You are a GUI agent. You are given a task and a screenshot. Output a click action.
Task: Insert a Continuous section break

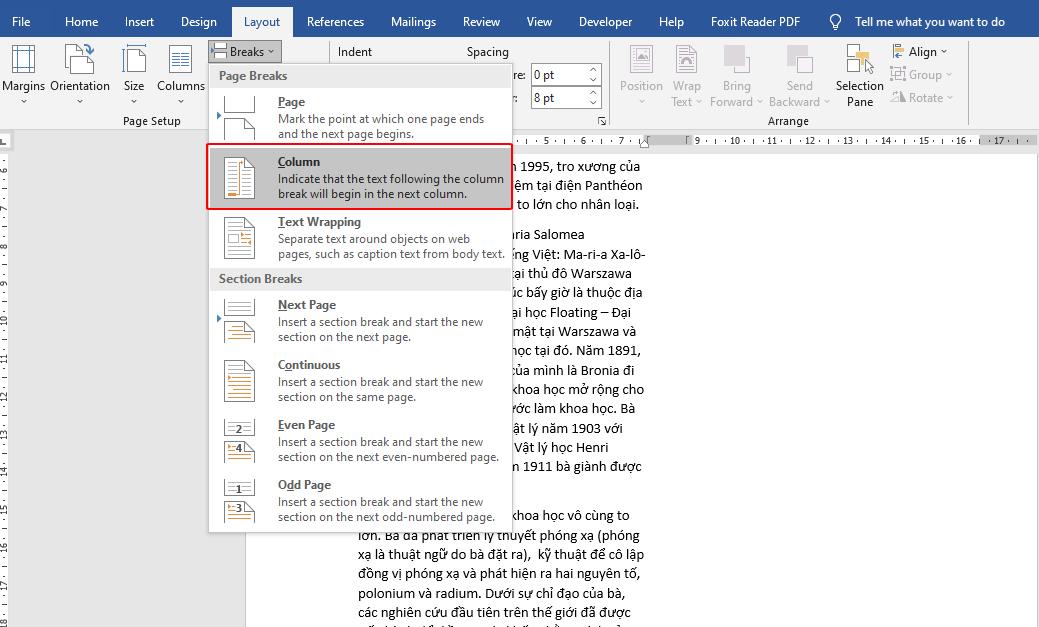[330, 380]
